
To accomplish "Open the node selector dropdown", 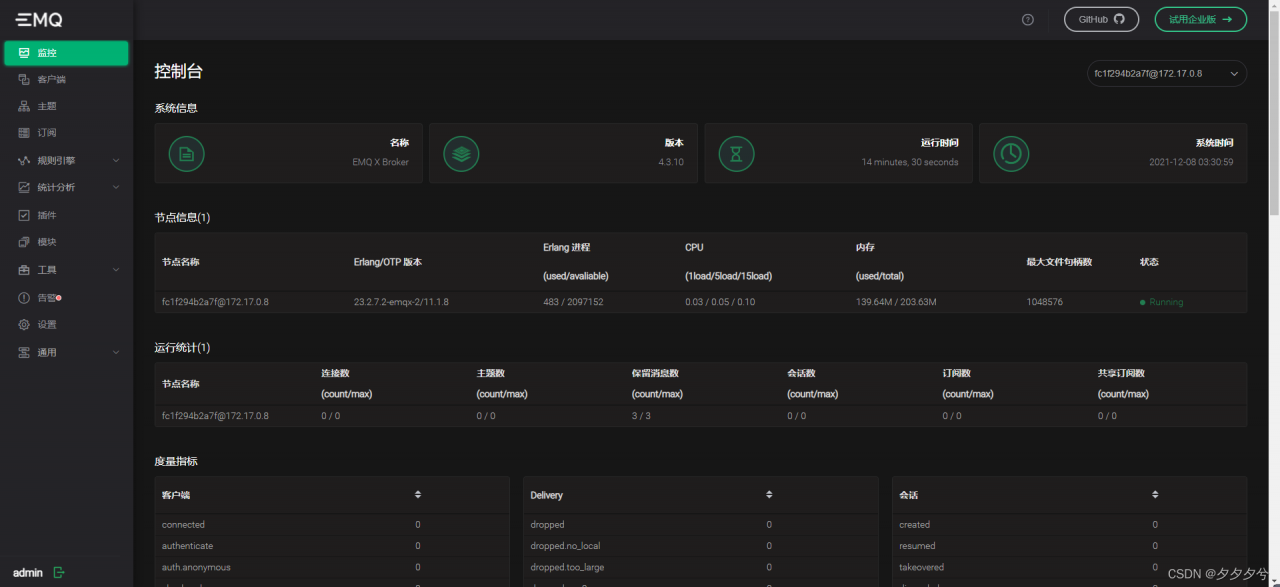I will pyautogui.click(x=1167, y=73).
